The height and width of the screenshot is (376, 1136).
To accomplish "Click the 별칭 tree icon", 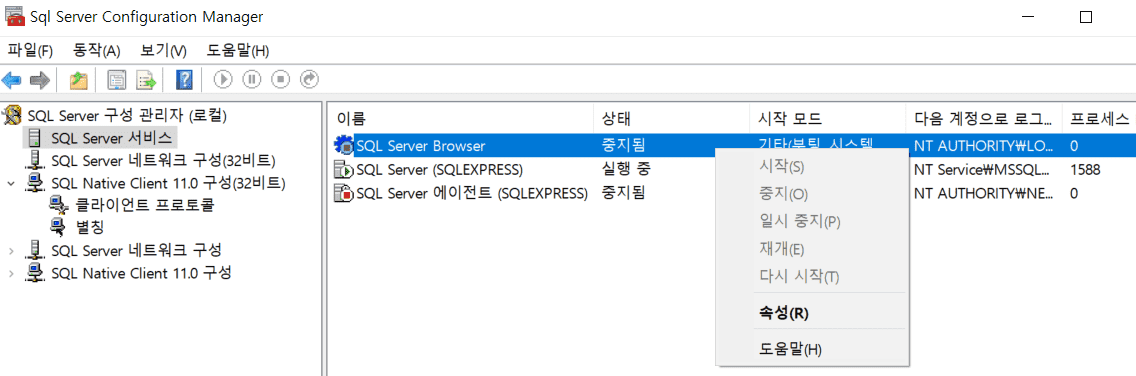I will coord(59,227).
